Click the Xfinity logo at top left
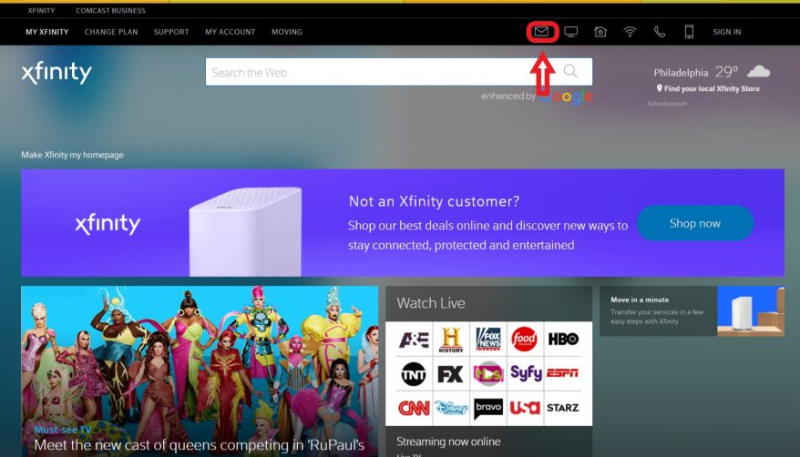 (x=57, y=72)
